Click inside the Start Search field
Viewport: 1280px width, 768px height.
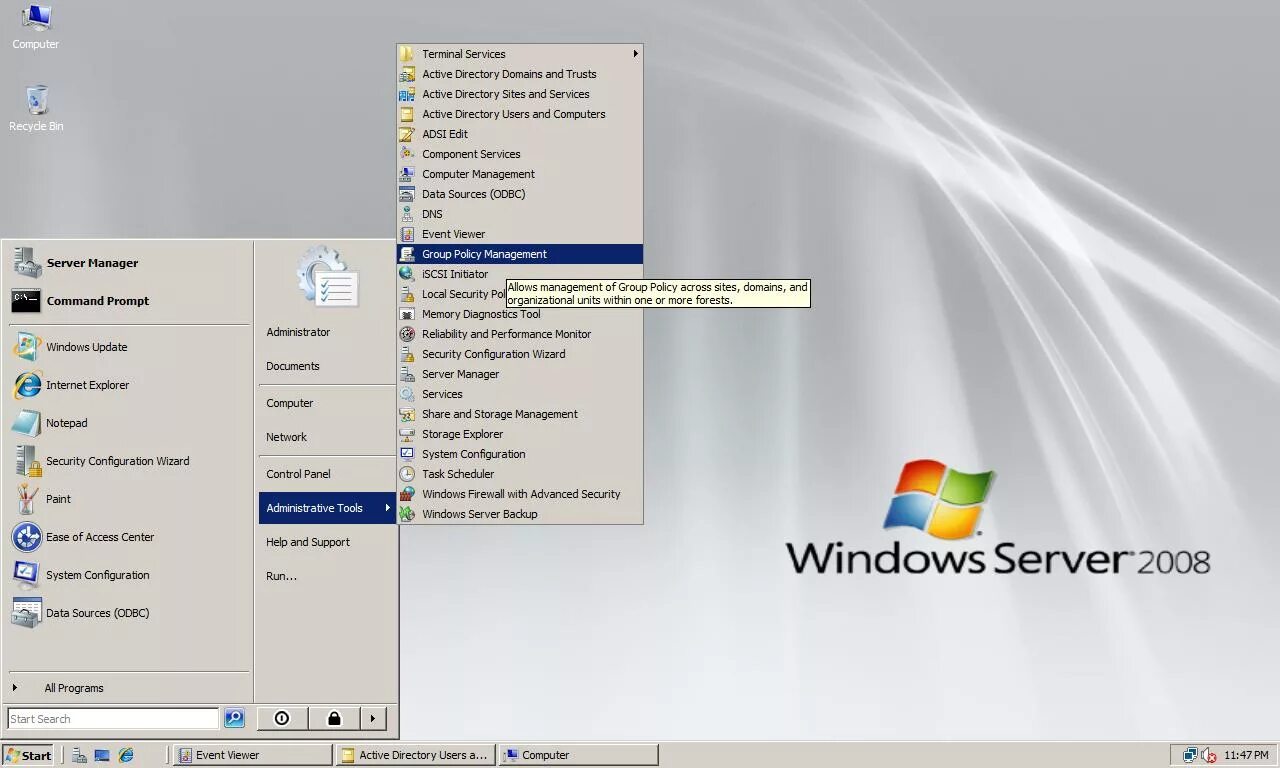click(x=110, y=718)
